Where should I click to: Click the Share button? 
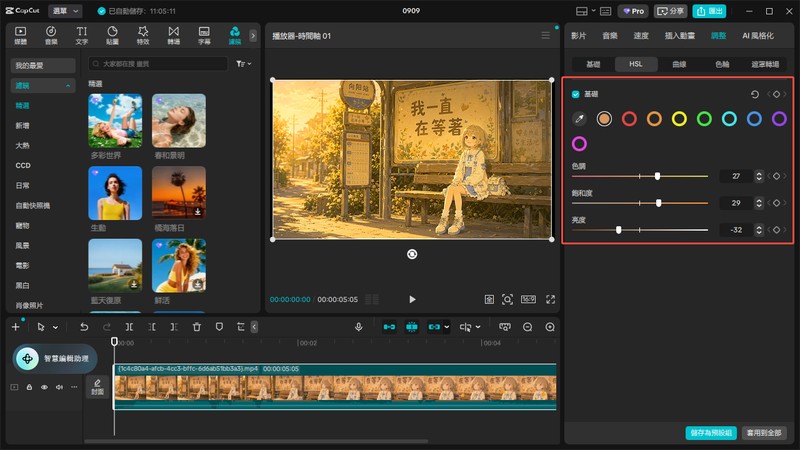(670, 11)
